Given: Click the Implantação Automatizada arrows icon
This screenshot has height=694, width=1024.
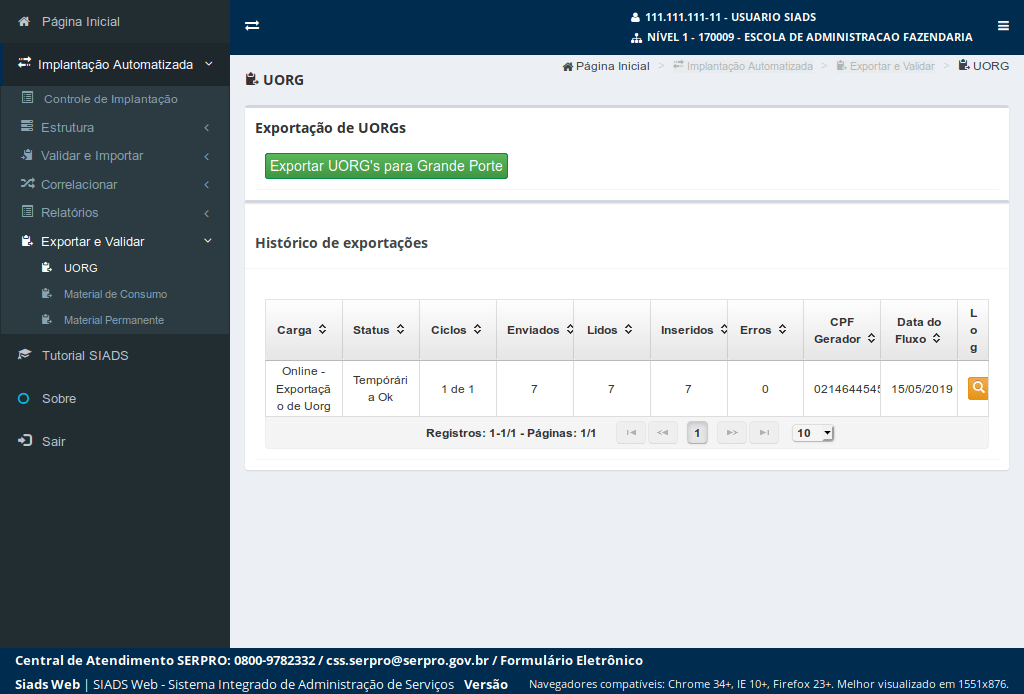Looking at the screenshot, I should click(24, 63).
